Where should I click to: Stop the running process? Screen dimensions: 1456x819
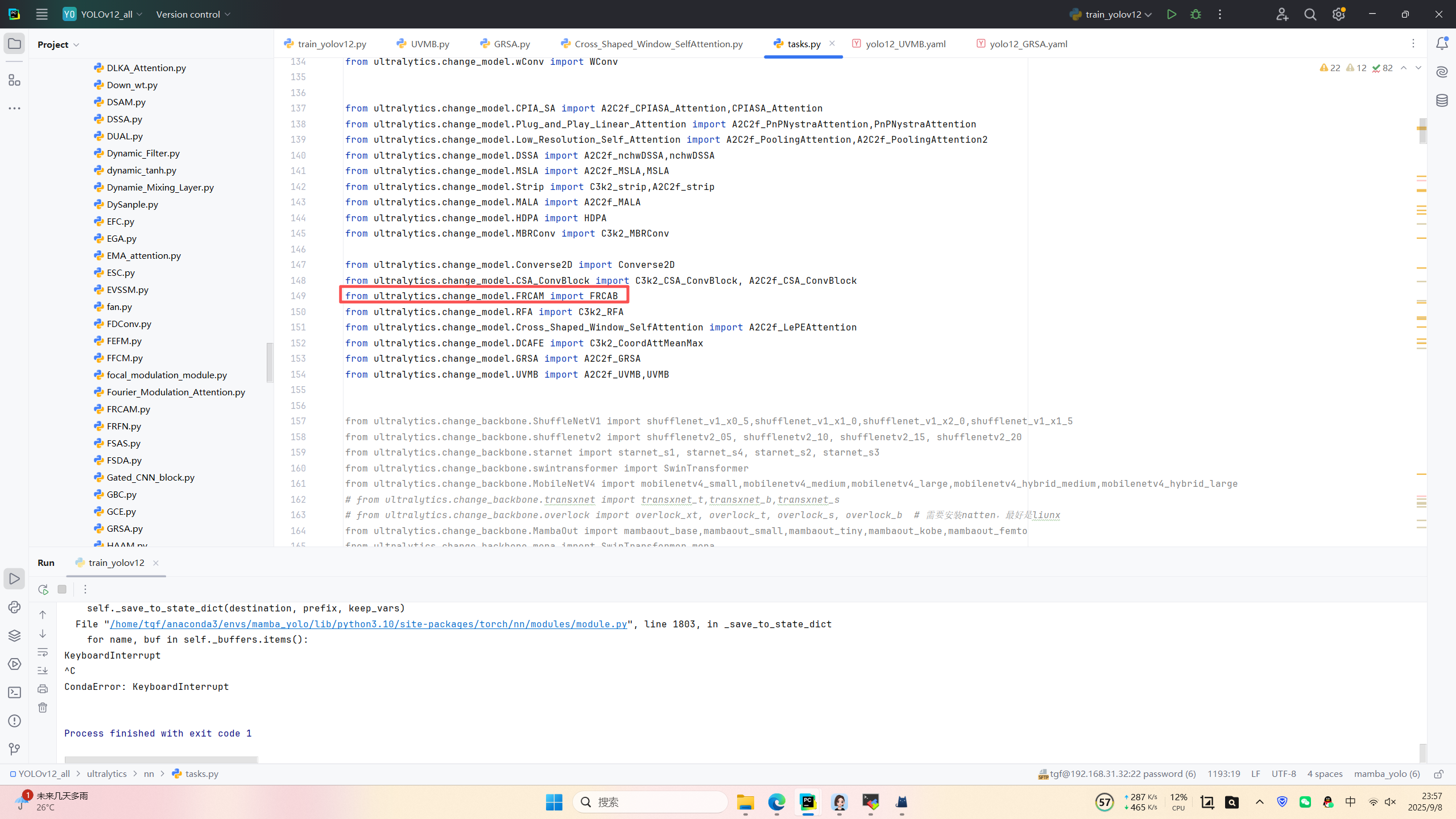coord(62,589)
